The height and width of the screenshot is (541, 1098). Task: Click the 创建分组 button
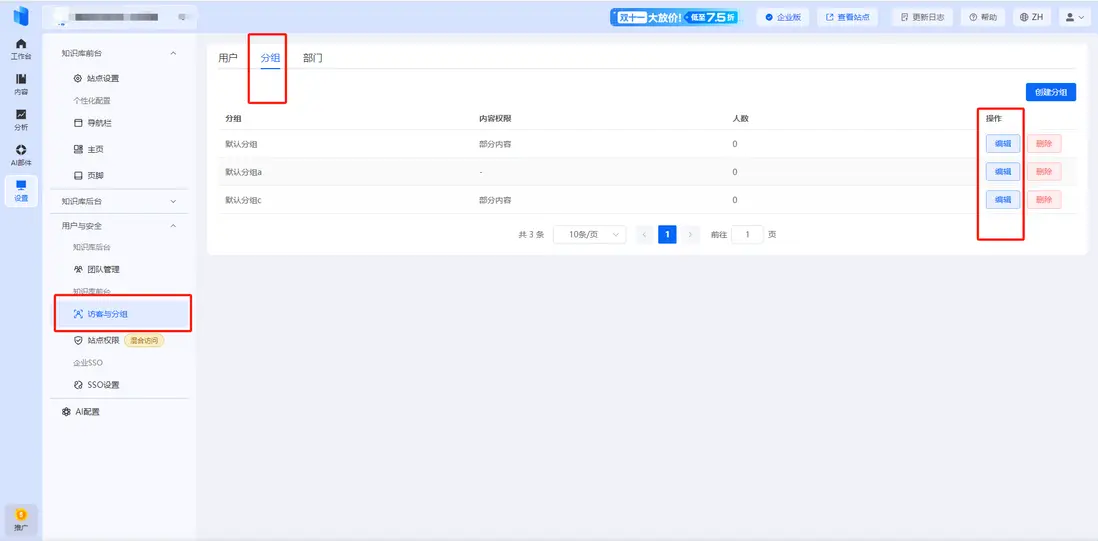(x=1050, y=92)
